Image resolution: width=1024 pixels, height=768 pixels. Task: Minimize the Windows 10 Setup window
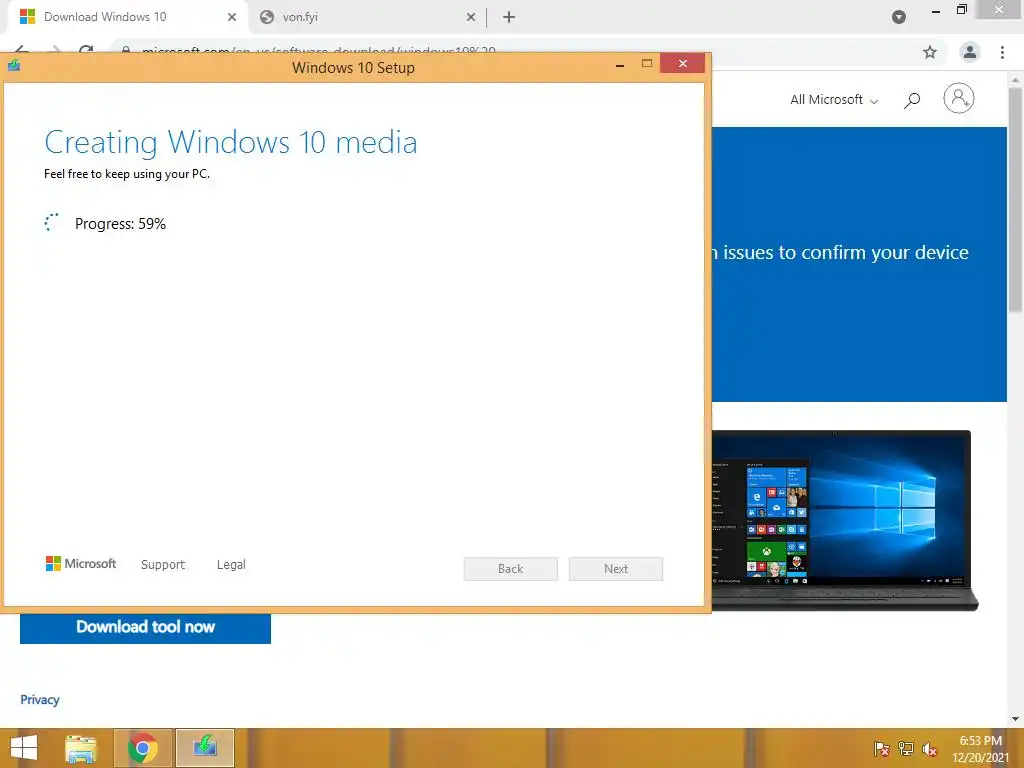coord(620,64)
